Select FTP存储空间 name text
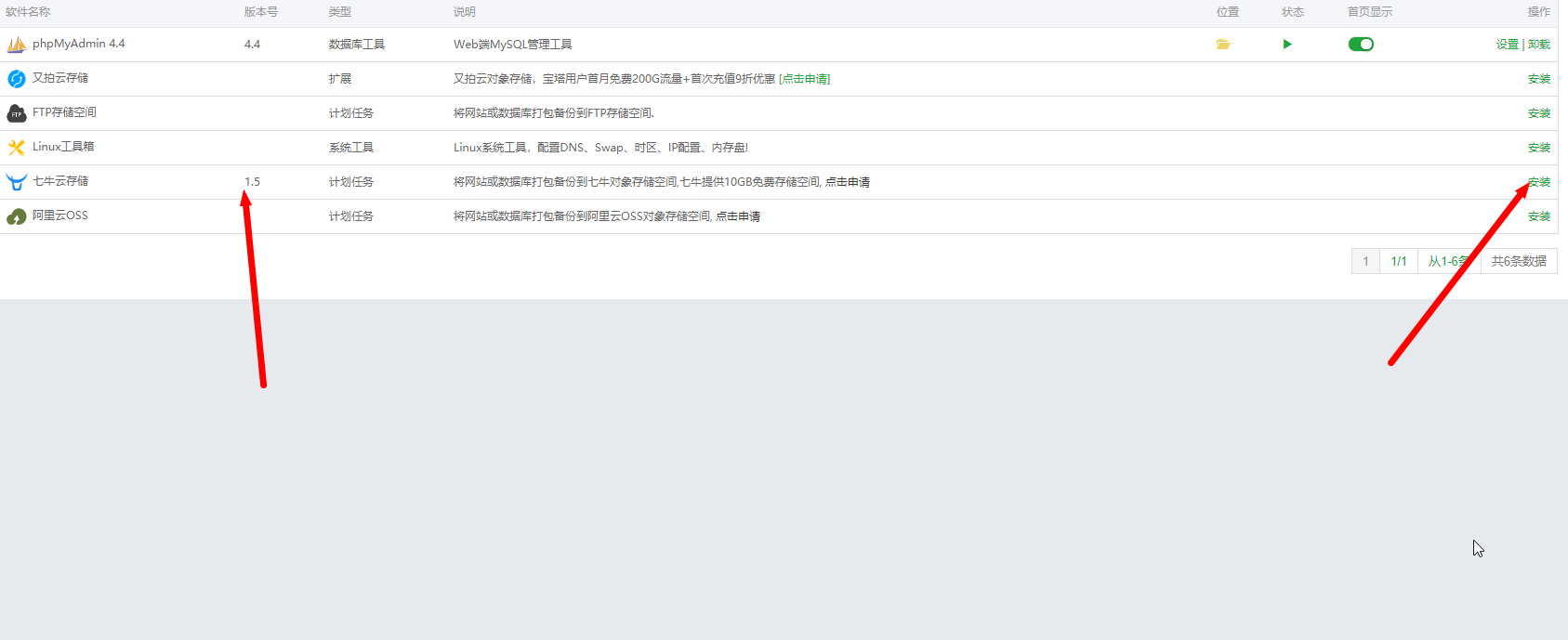Image resolution: width=1568 pixels, height=640 pixels. pos(64,112)
